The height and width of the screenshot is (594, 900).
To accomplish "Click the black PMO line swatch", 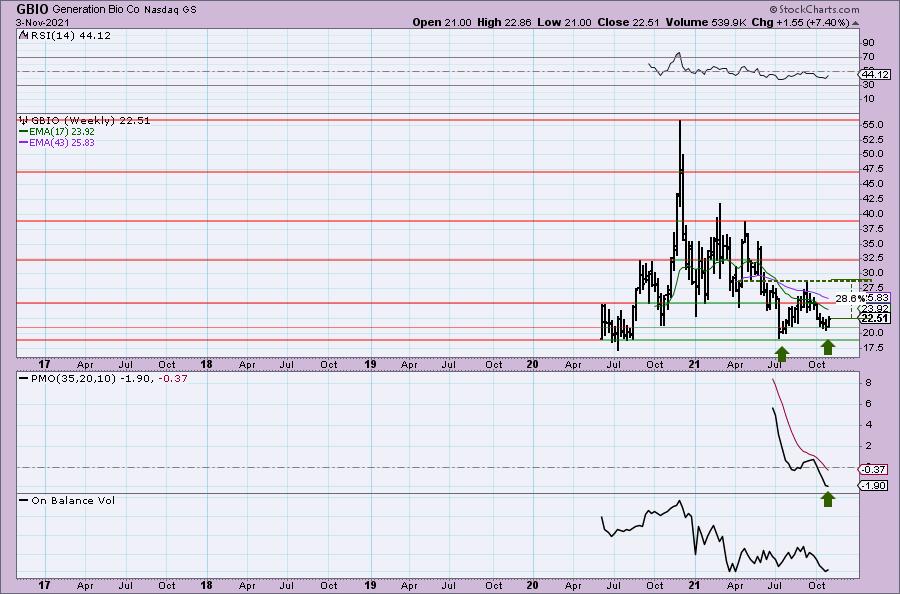I will (x=24, y=379).
